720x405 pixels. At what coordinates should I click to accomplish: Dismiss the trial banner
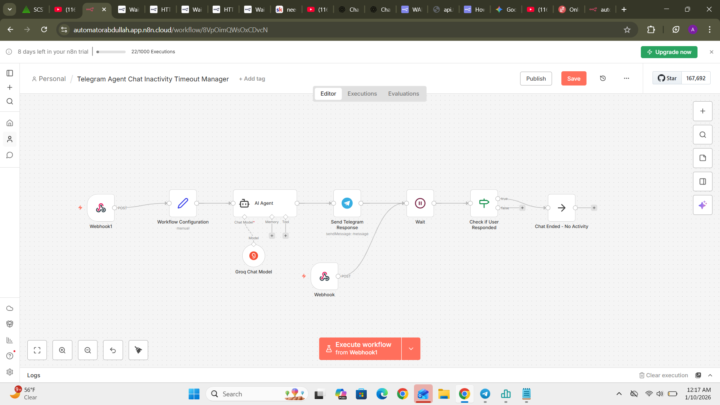711,52
